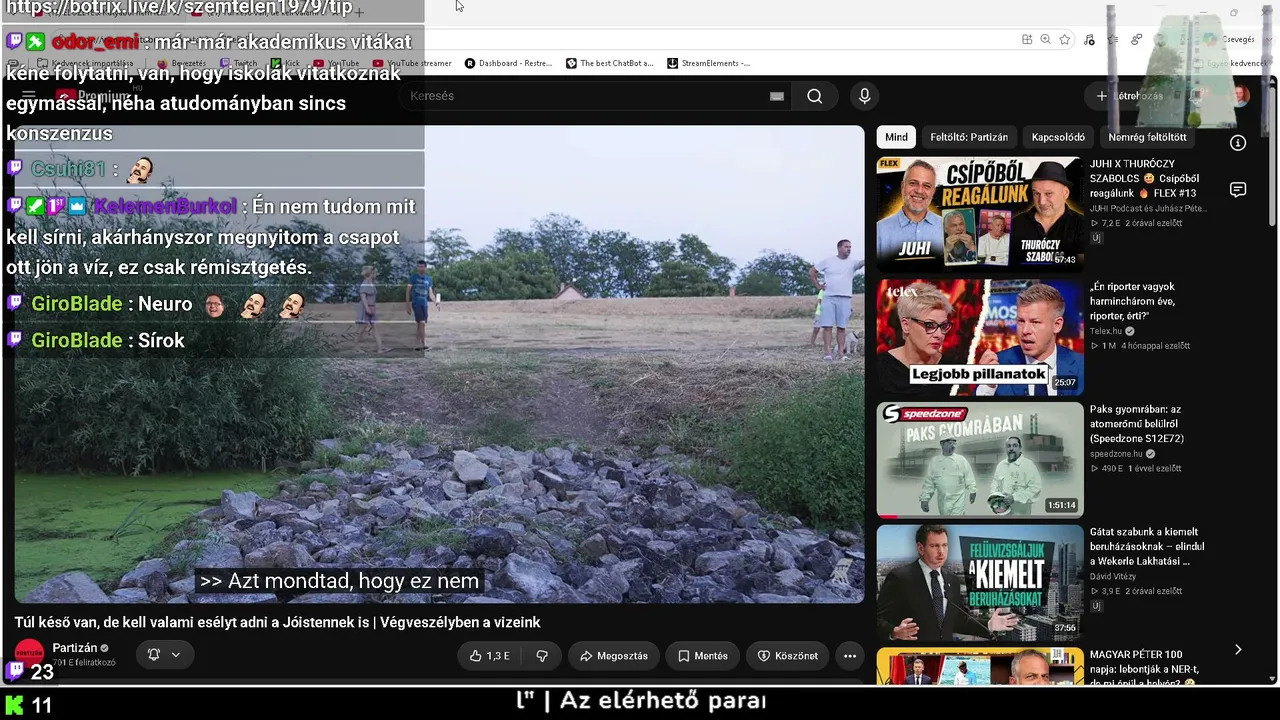Select the Nemrég feltöltött filter chip
The image size is (1280, 720).
[x=1147, y=137]
